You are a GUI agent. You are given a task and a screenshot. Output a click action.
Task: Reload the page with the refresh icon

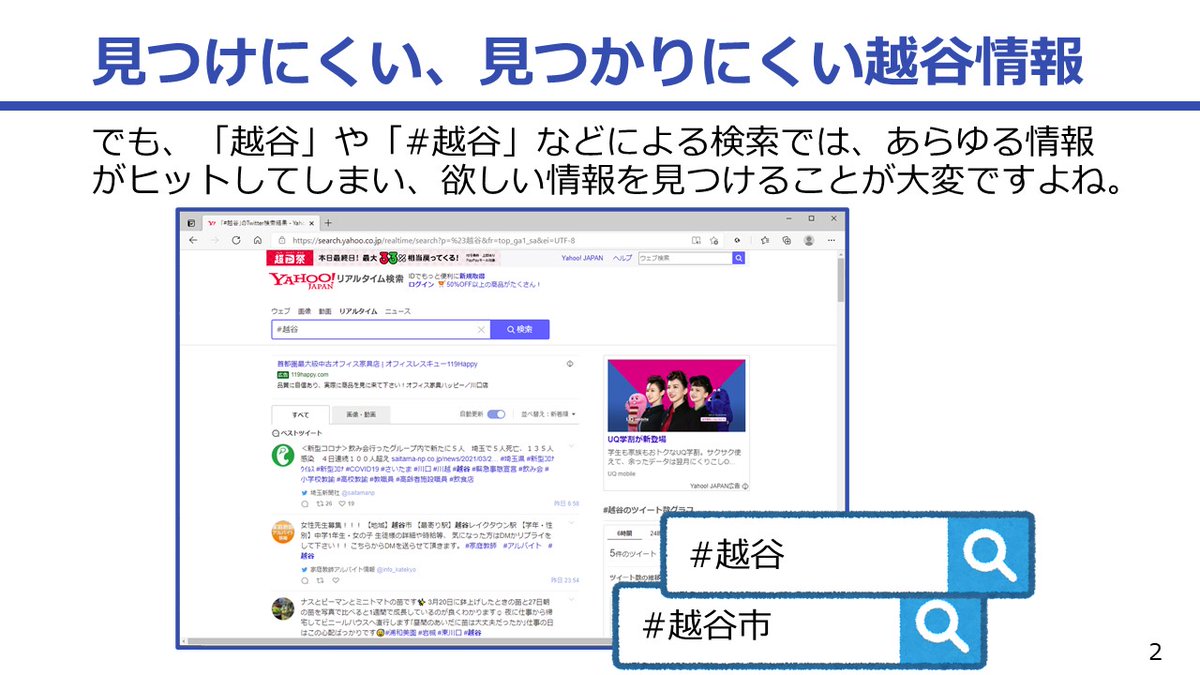point(235,240)
